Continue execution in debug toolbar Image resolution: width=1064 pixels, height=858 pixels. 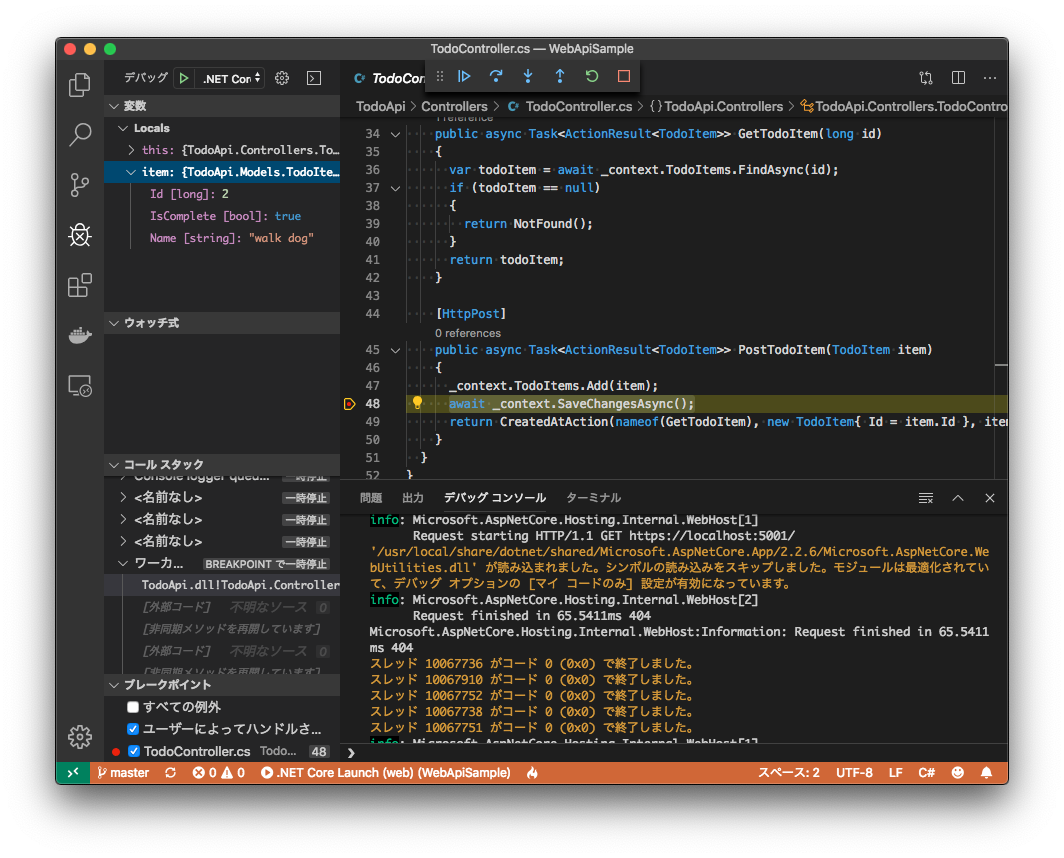(x=464, y=76)
